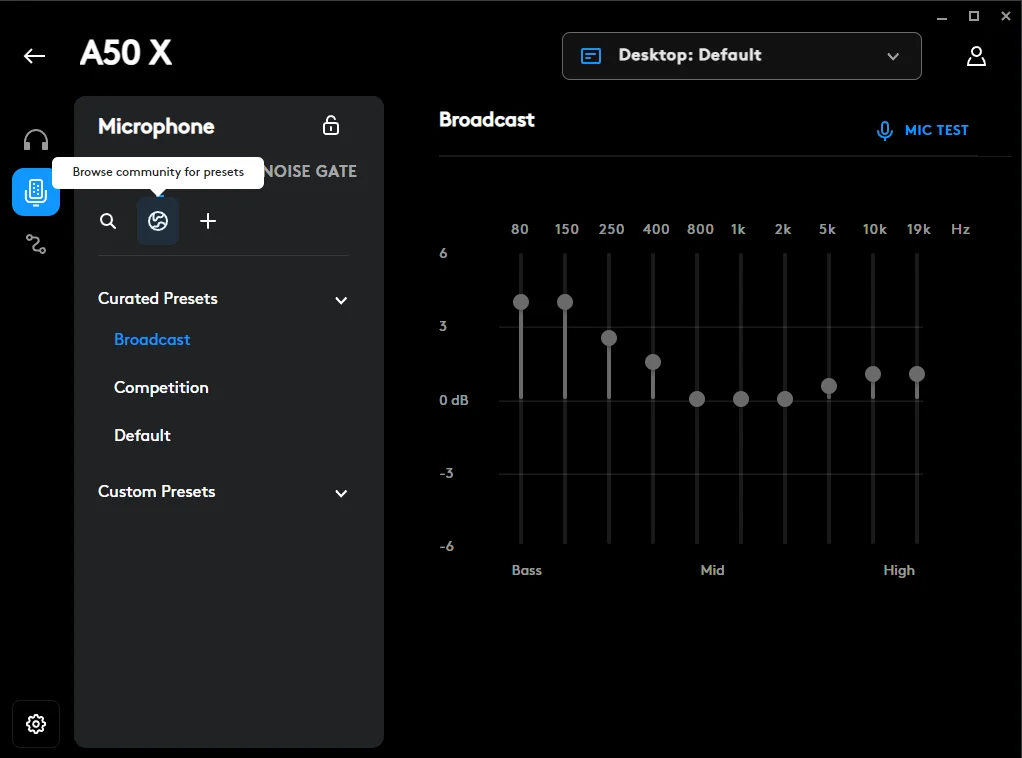Adjust the 150 Hz equalizer slider
1022x758 pixels.
coord(565,302)
